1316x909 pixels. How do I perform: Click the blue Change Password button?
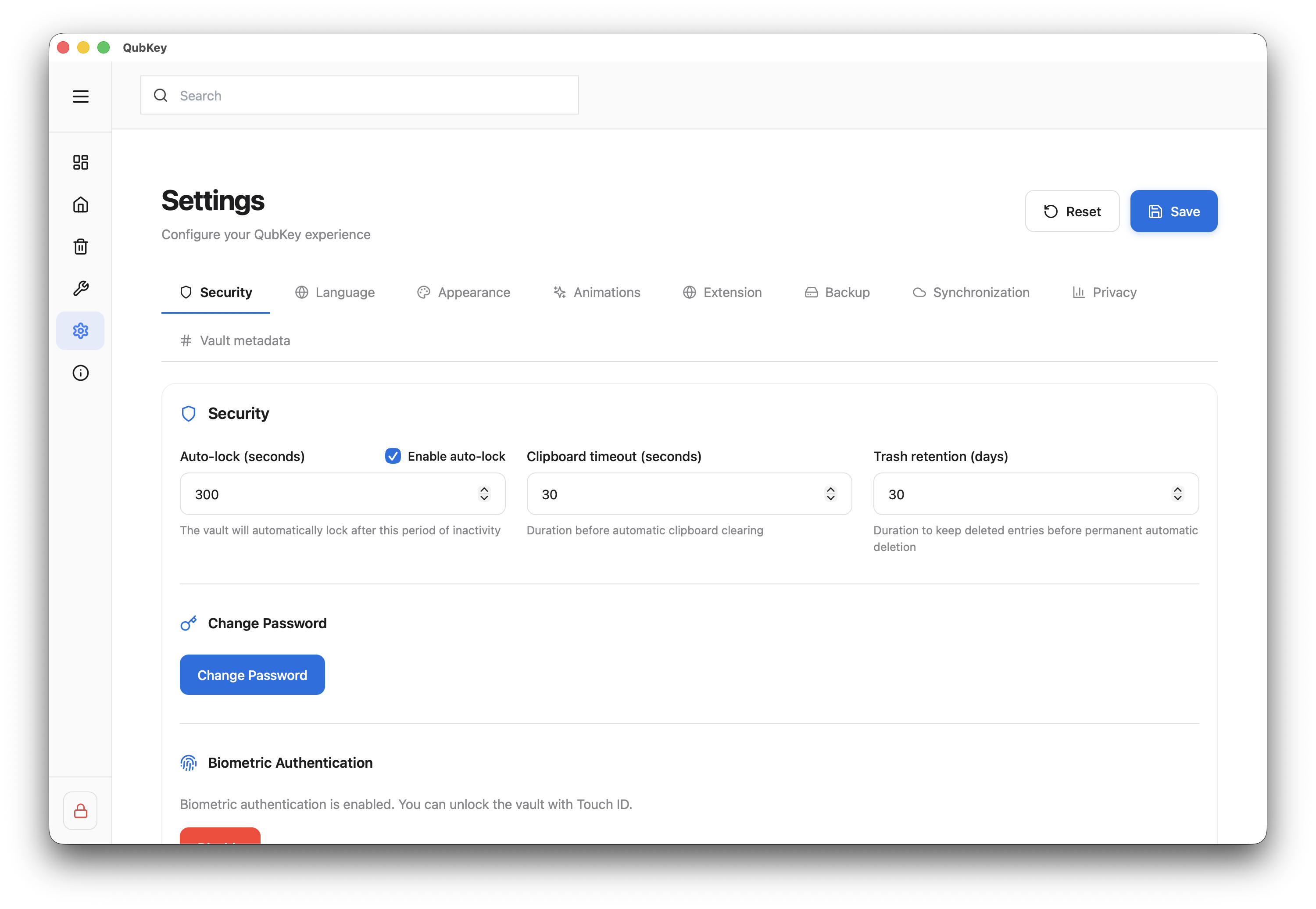tap(252, 675)
